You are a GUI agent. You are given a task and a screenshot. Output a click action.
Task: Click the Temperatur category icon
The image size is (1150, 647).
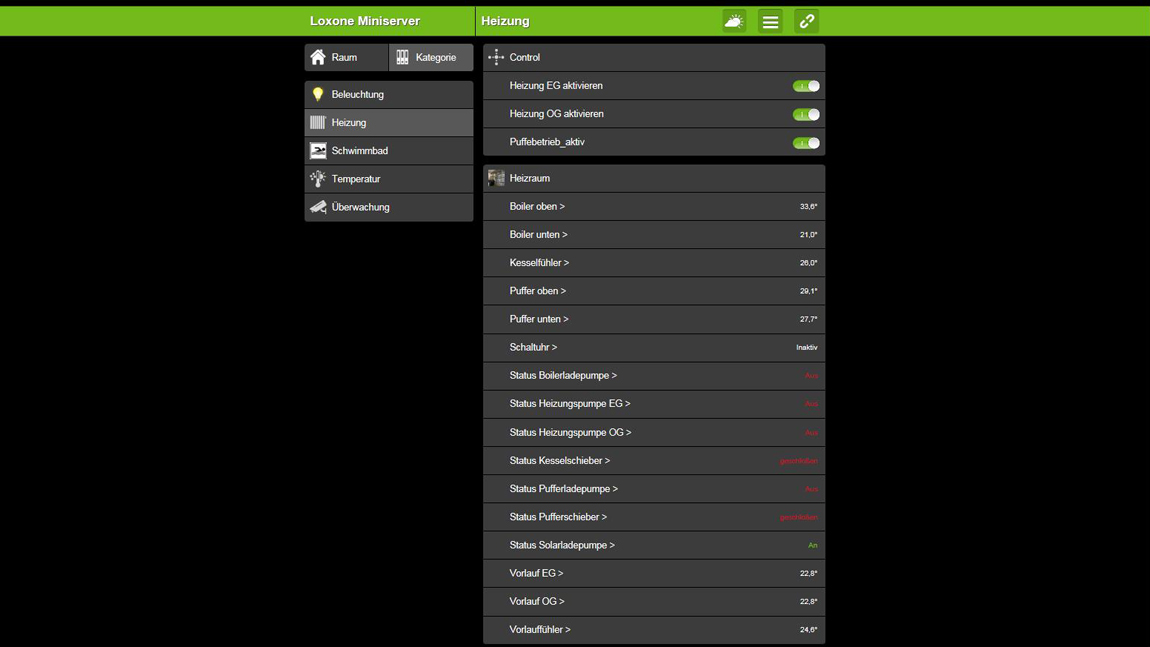[318, 179]
